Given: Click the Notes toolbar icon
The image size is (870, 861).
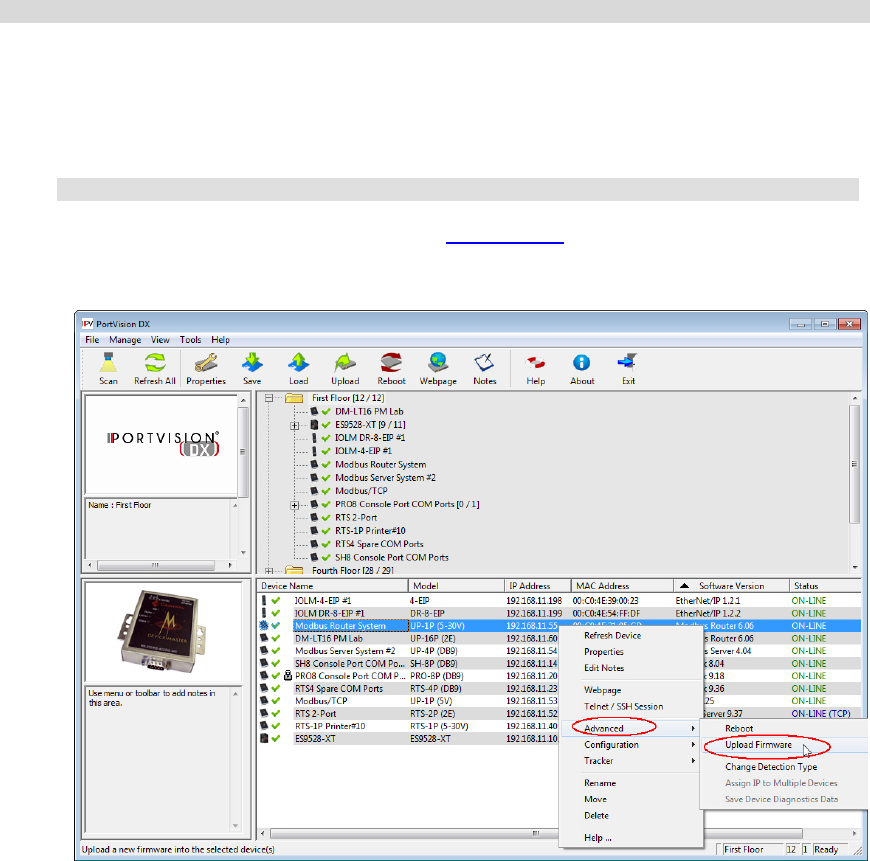Looking at the screenshot, I should tap(484, 363).
